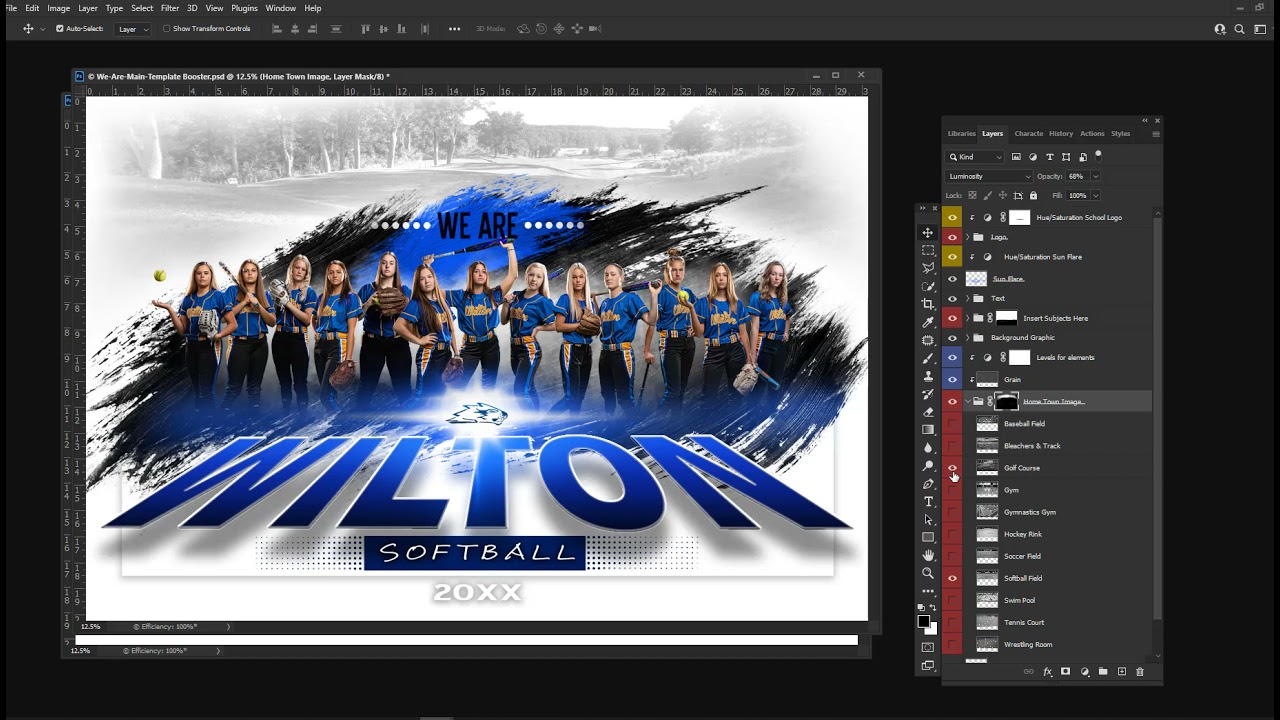This screenshot has height=720, width=1280.
Task: Click the new adjustment layer icon
Action: click(1084, 672)
